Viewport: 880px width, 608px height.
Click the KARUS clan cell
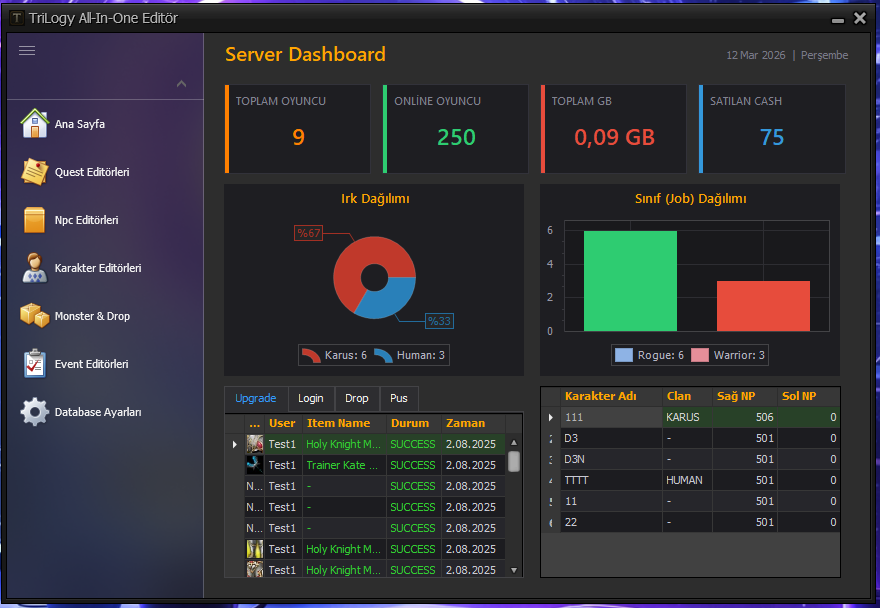(687, 417)
